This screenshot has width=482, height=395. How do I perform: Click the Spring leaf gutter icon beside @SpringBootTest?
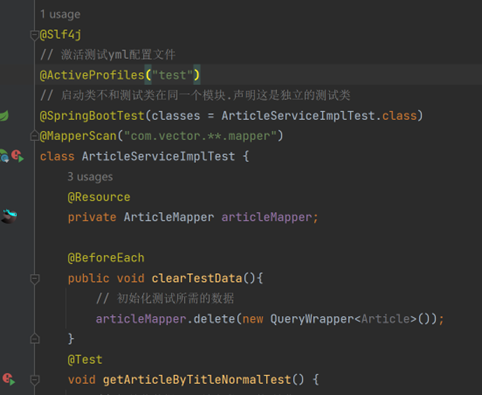click(4, 116)
